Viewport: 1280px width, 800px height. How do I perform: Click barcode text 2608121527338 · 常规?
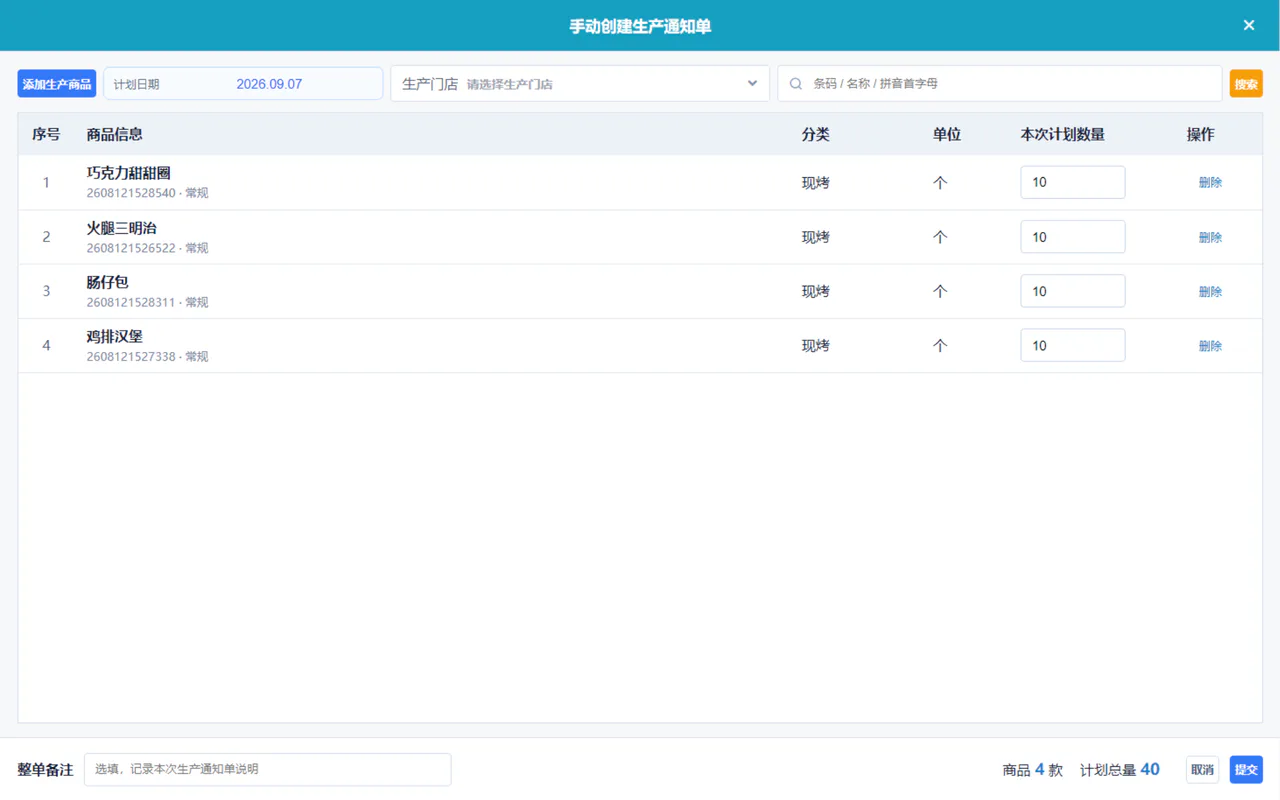(x=148, y=356)
